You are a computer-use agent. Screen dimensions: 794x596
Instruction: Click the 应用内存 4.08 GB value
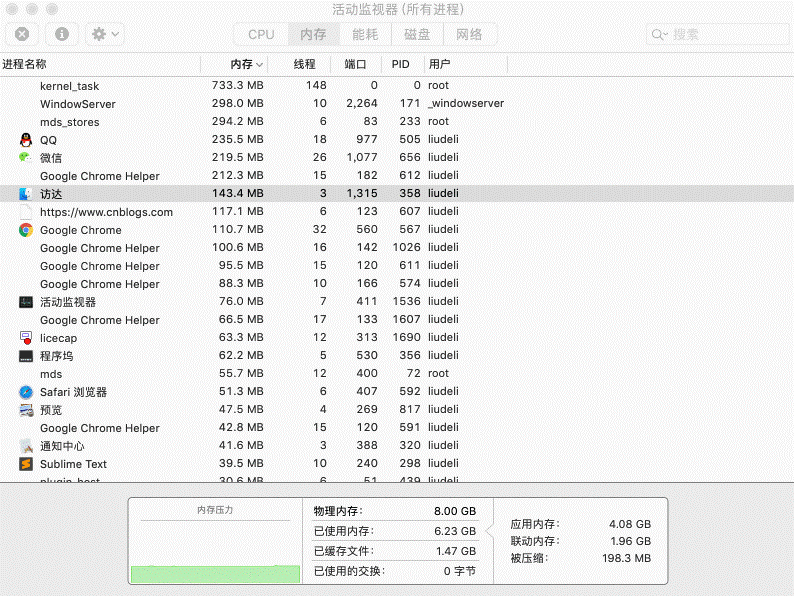tap(629, 524)
